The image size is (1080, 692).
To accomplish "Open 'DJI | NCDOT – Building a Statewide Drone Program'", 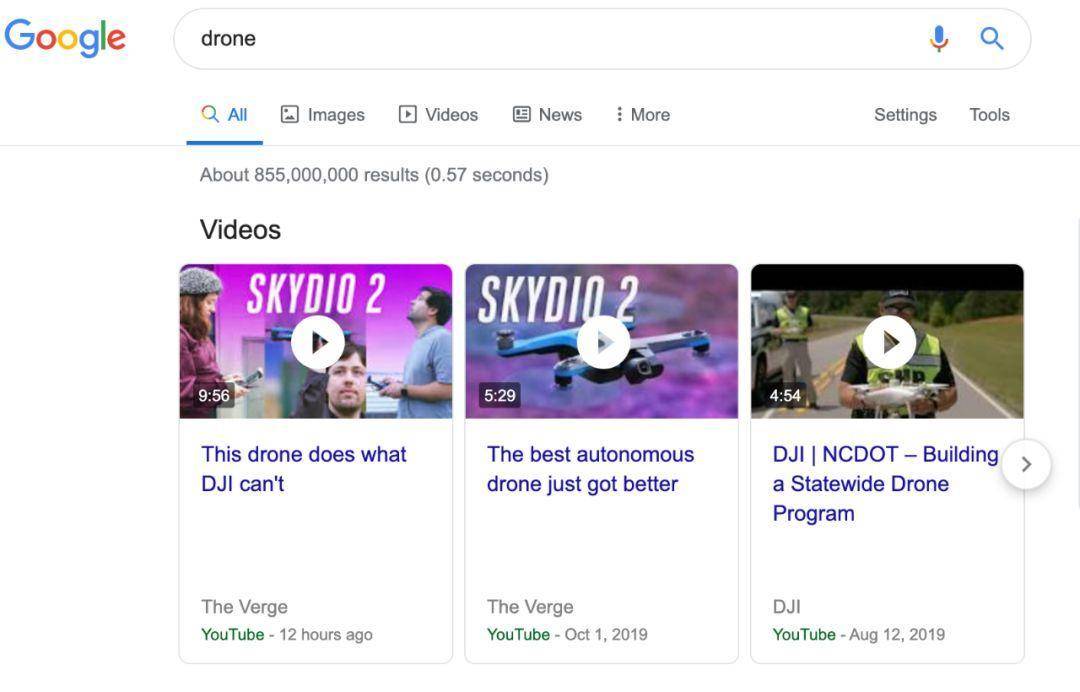I will coord(885,484).
